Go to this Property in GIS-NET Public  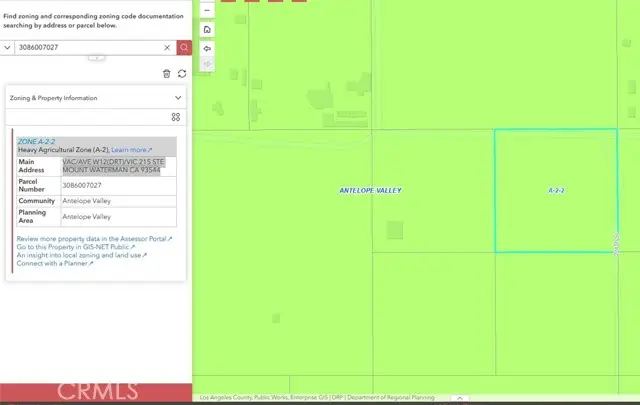76,248
